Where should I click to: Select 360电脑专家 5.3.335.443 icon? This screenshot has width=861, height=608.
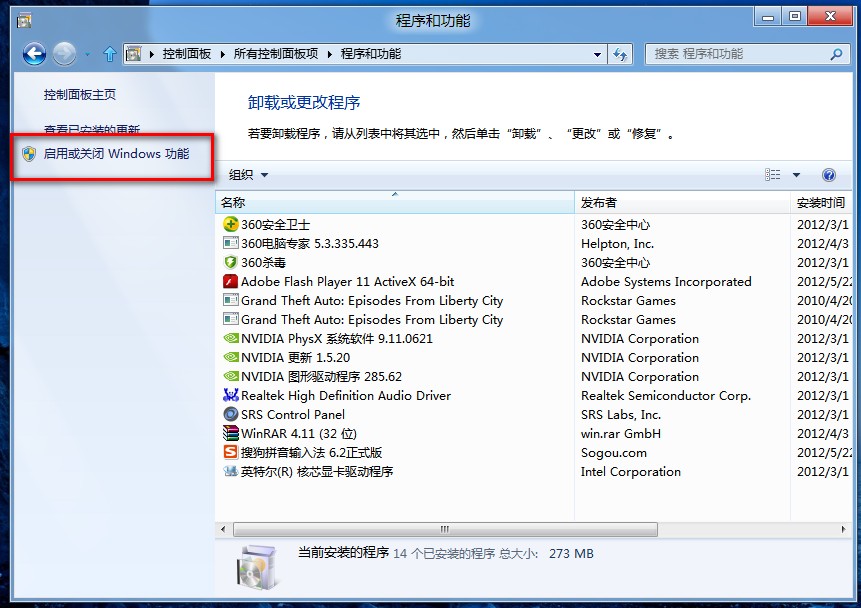pyautogui.click(x=231, y=243)
